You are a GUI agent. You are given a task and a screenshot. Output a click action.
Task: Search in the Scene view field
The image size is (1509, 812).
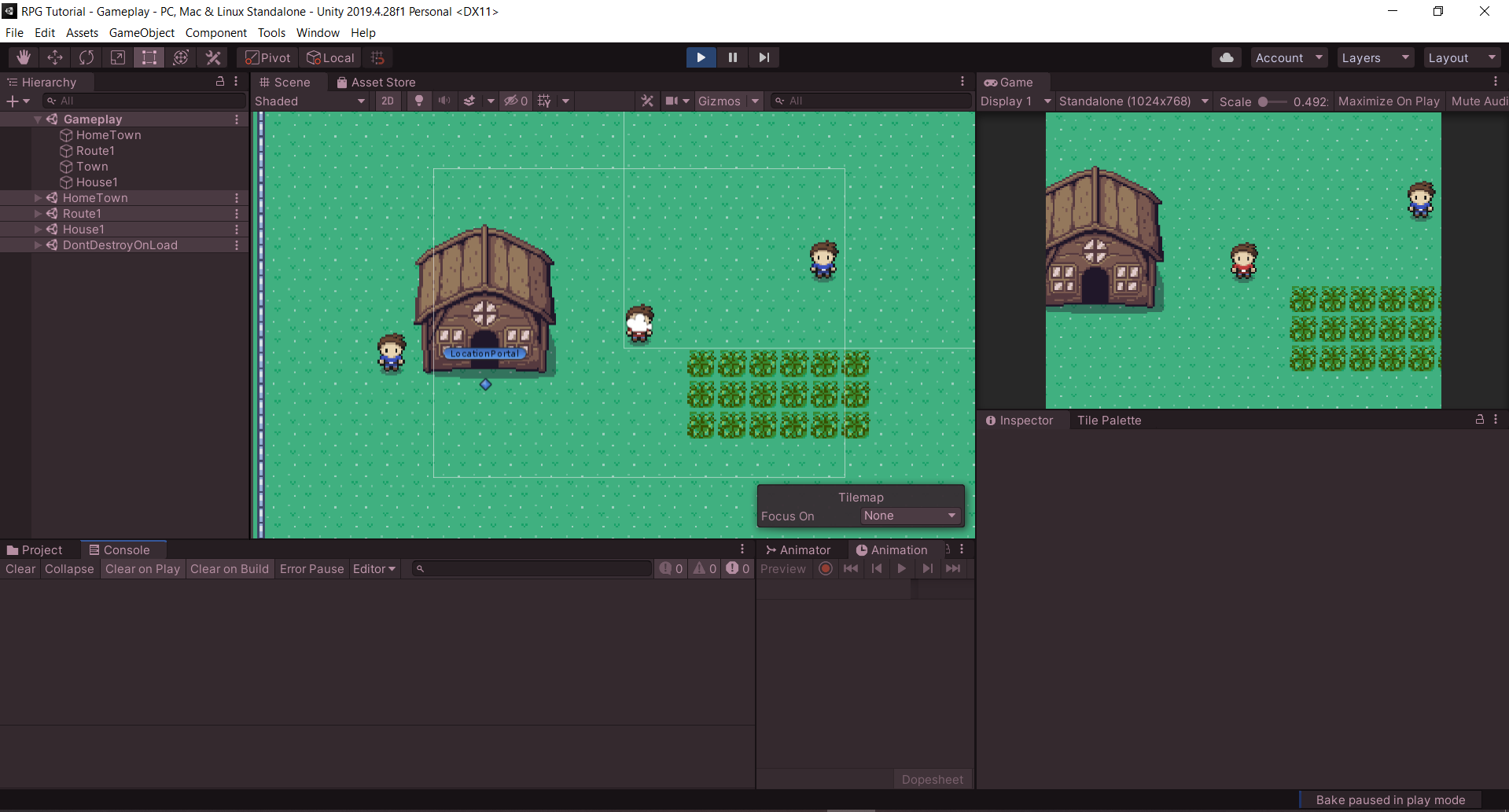pyautogui.click(x=870, y=101)
